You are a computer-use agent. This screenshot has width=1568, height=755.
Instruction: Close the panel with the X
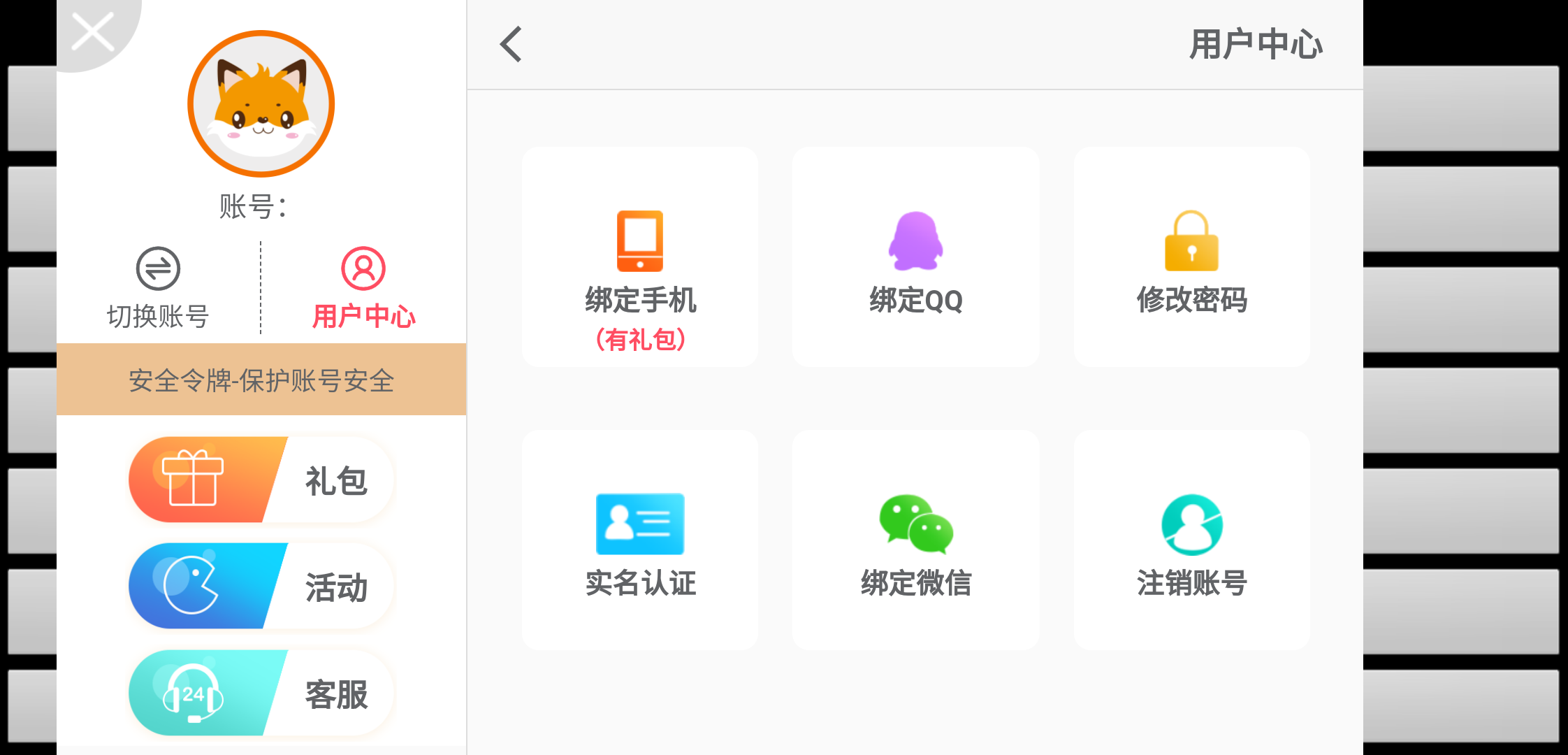[x=91, y=30]
